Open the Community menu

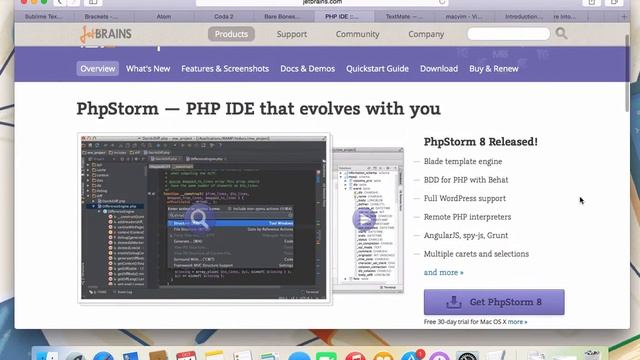click(358, 34)
